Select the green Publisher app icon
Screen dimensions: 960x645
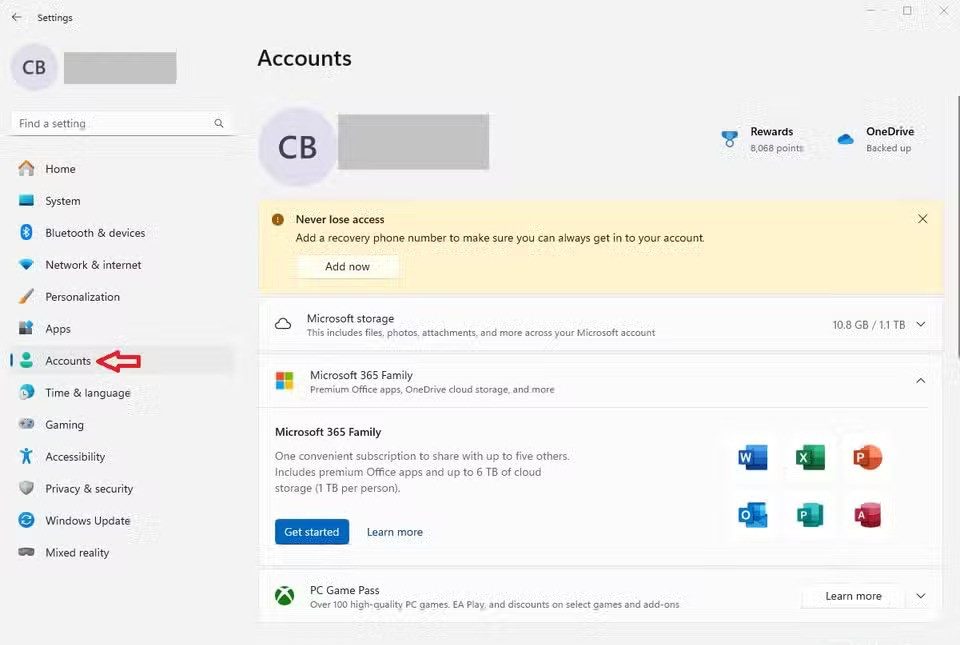(809, 514)
